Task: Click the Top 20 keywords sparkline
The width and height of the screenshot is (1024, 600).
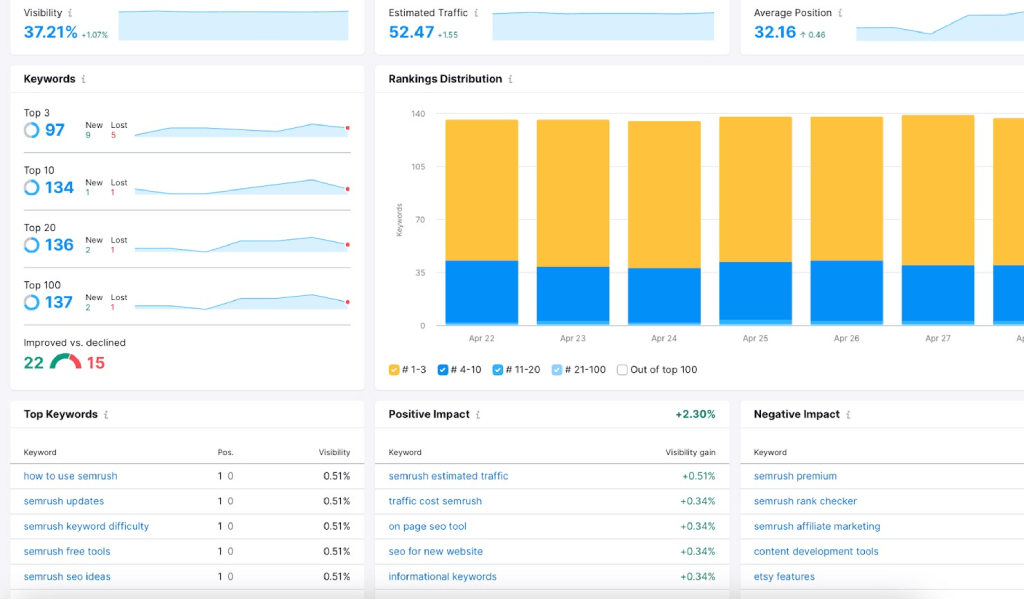Action: pos(242,245)
